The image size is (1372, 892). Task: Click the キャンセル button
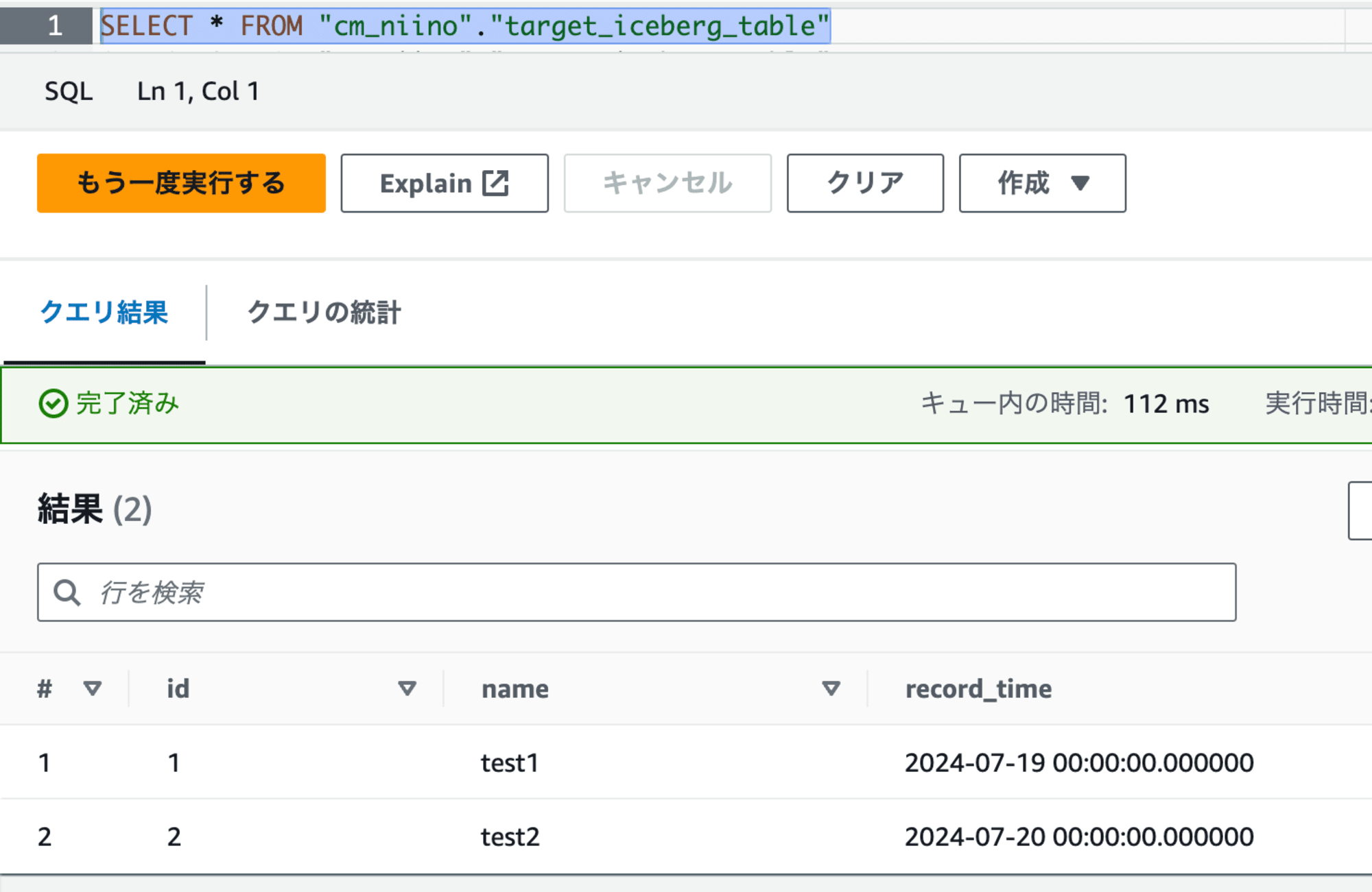(x=667, y=183)
